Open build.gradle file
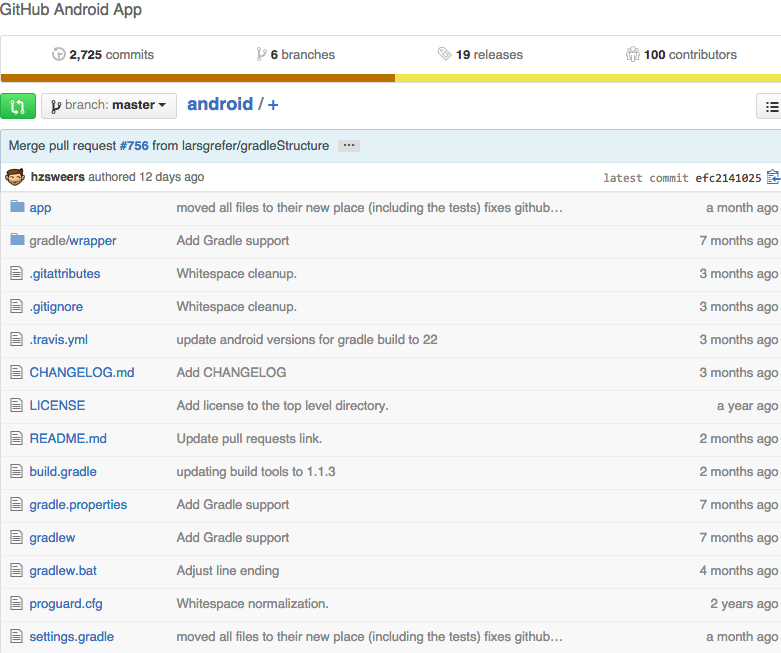Viewport: 781px width, 653px height. pos(63,472)
